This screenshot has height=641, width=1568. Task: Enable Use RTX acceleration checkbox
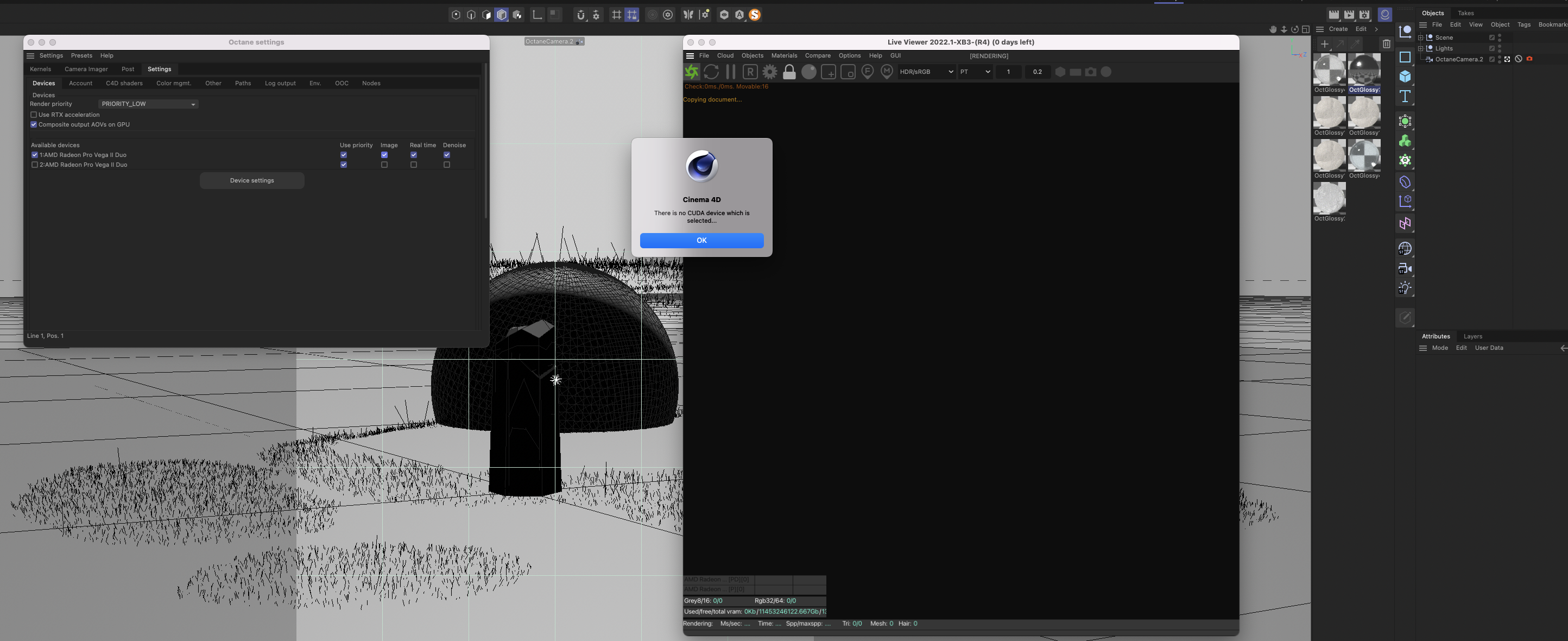[34, 115]
